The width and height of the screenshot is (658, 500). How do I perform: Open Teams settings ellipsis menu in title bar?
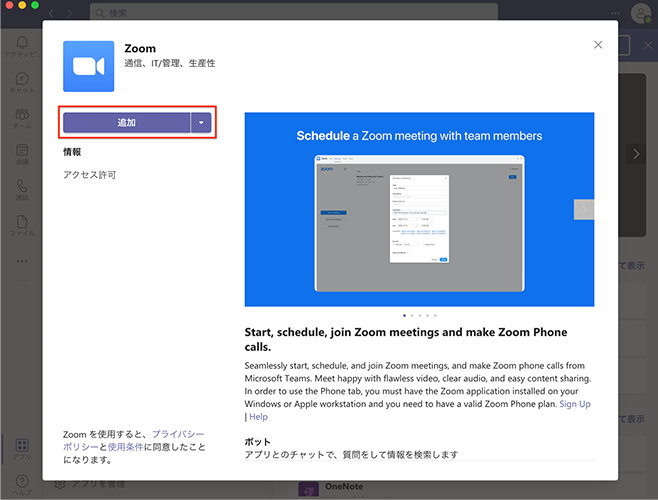[616, 13]
